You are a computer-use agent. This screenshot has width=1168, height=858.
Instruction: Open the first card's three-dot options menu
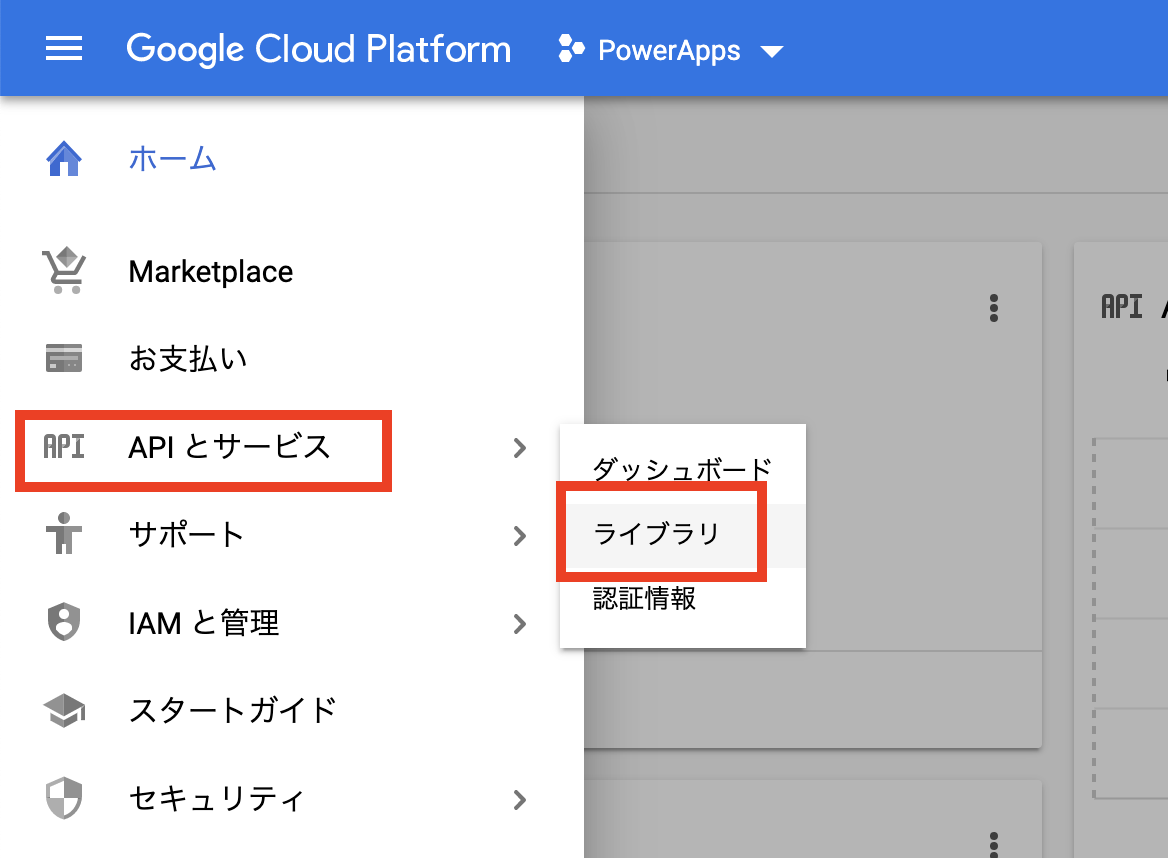click(994, 308)
